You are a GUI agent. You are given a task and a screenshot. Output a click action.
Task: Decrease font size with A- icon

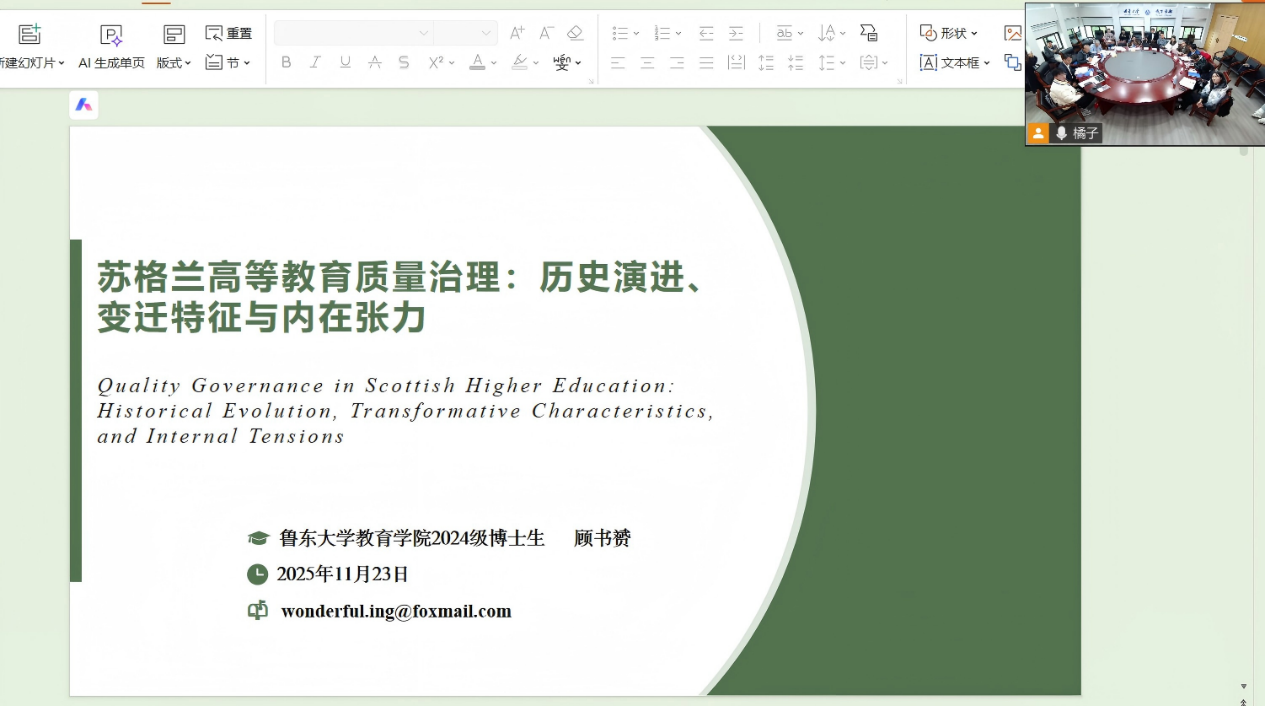(546, 33)
